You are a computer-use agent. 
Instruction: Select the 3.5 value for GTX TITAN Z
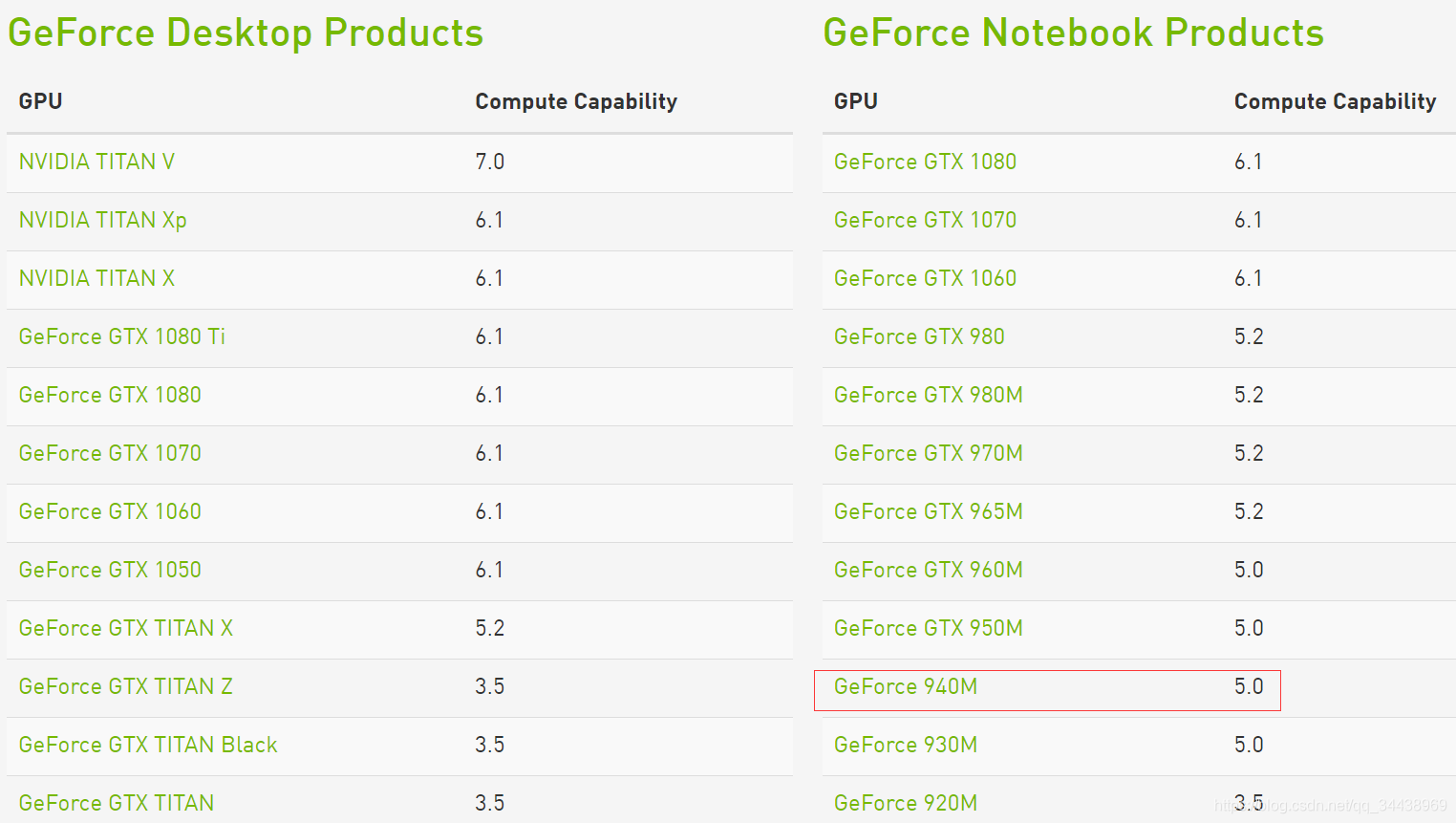489,686
